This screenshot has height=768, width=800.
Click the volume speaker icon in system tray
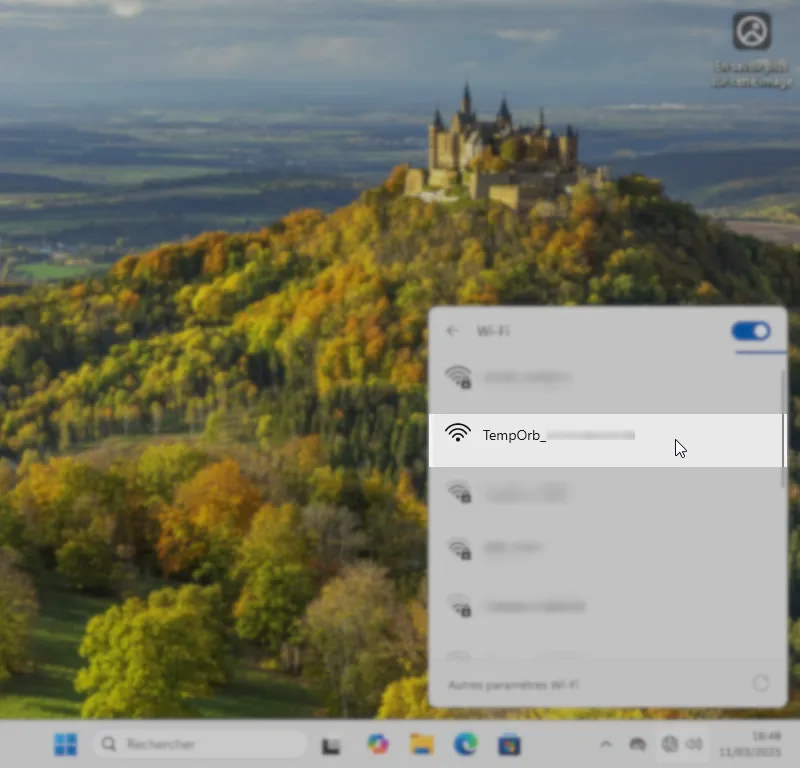pyautogui.click(x=694, y=744)
